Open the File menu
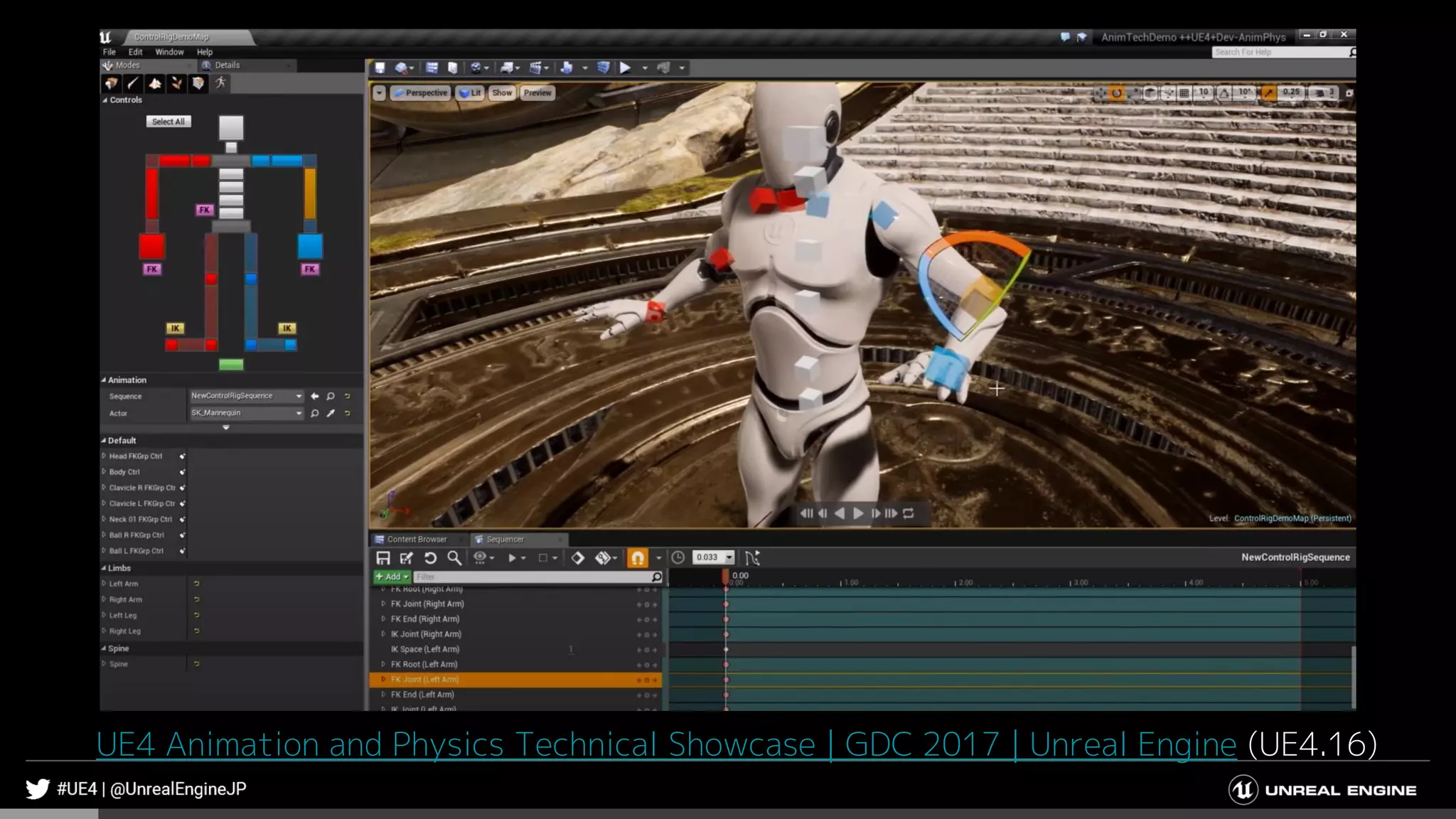Image resolution: width=1456 pixels, height=819 pixels. point(109,52)
